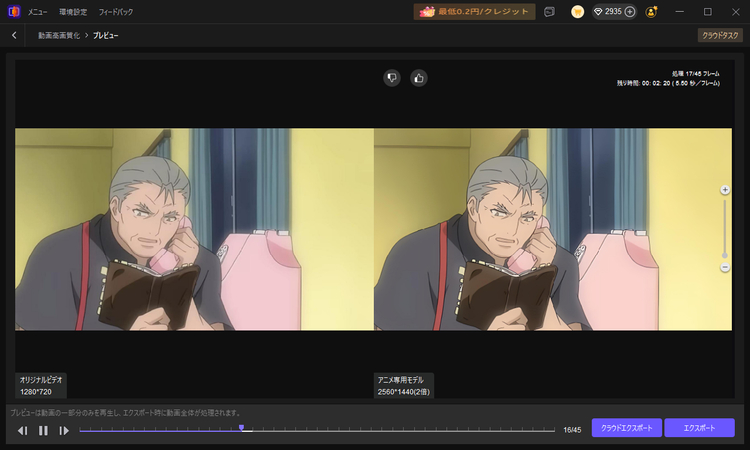Navigate to 動画高画質化 breadcrumb
This screenshot has width=750, height=450.
59,35
